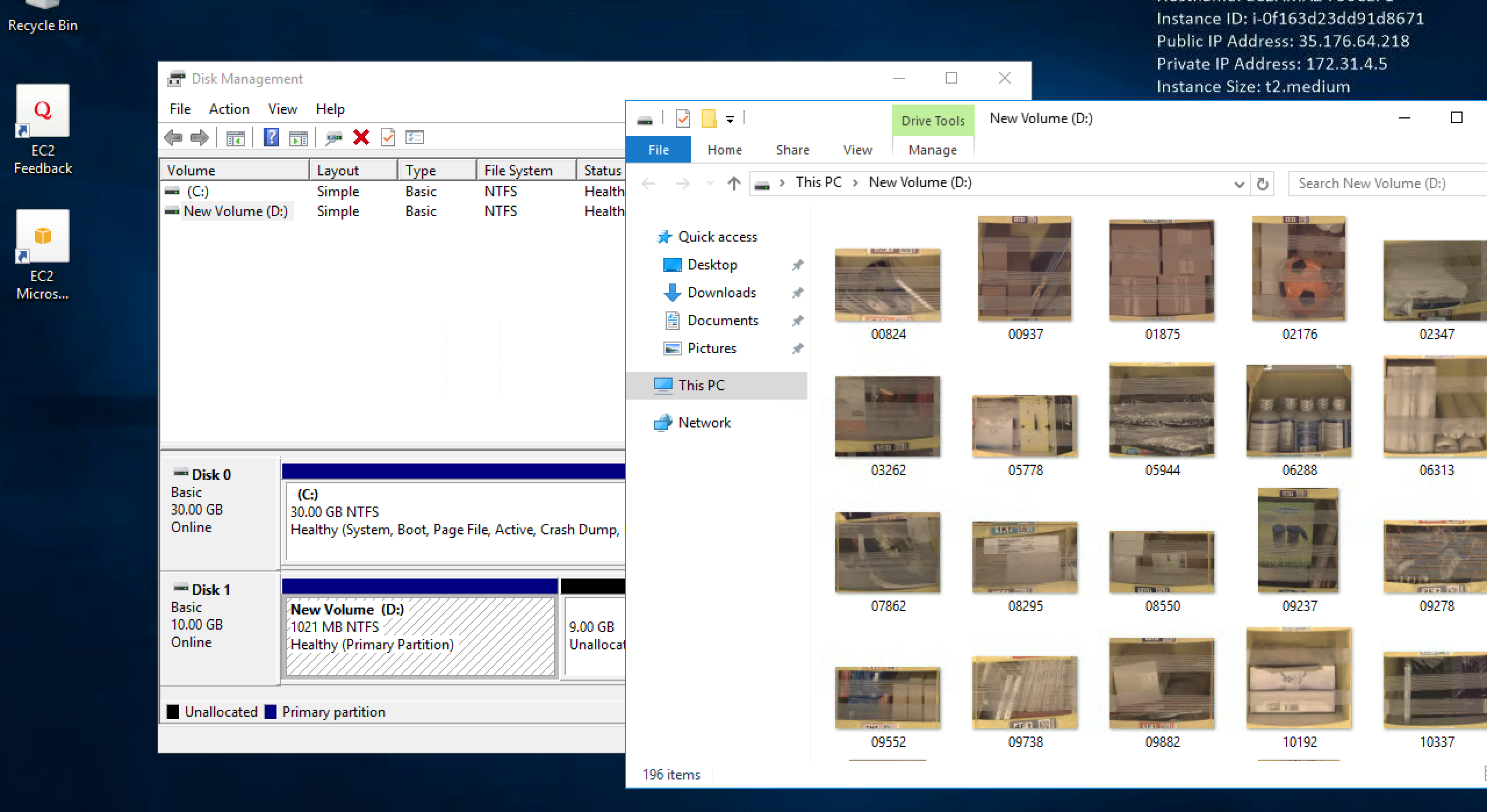Expand the address bar history dropdown
This screenshot has width=1487, height=812.
1239,184
